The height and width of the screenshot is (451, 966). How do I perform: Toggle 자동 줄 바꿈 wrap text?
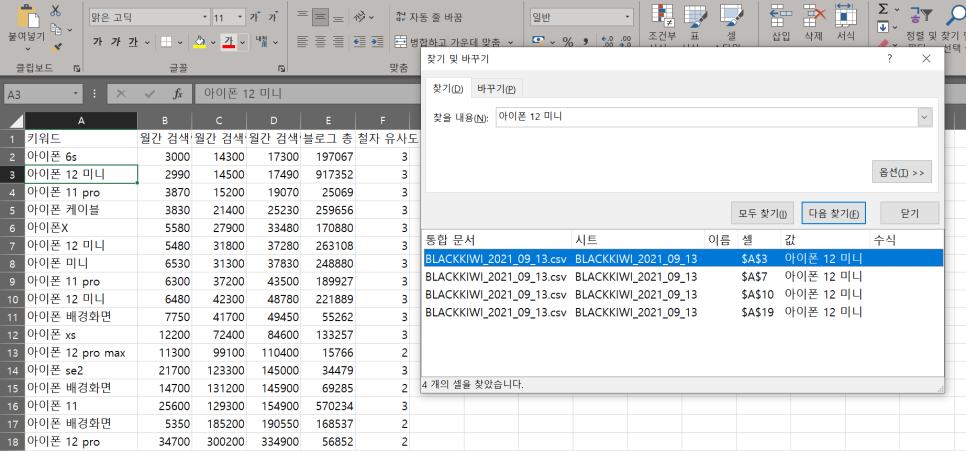(x=429, y=17)
